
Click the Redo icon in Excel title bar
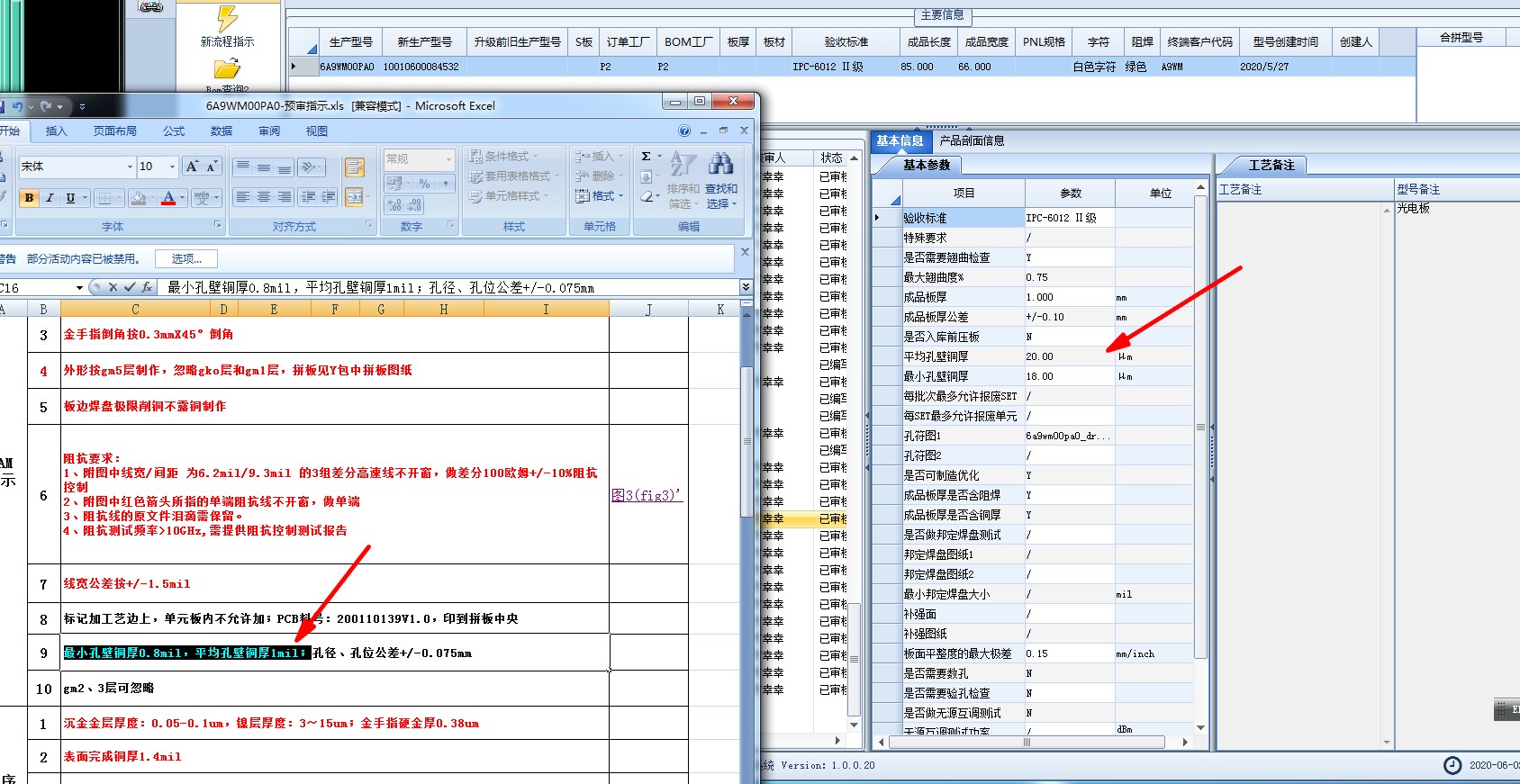[46, 106]
